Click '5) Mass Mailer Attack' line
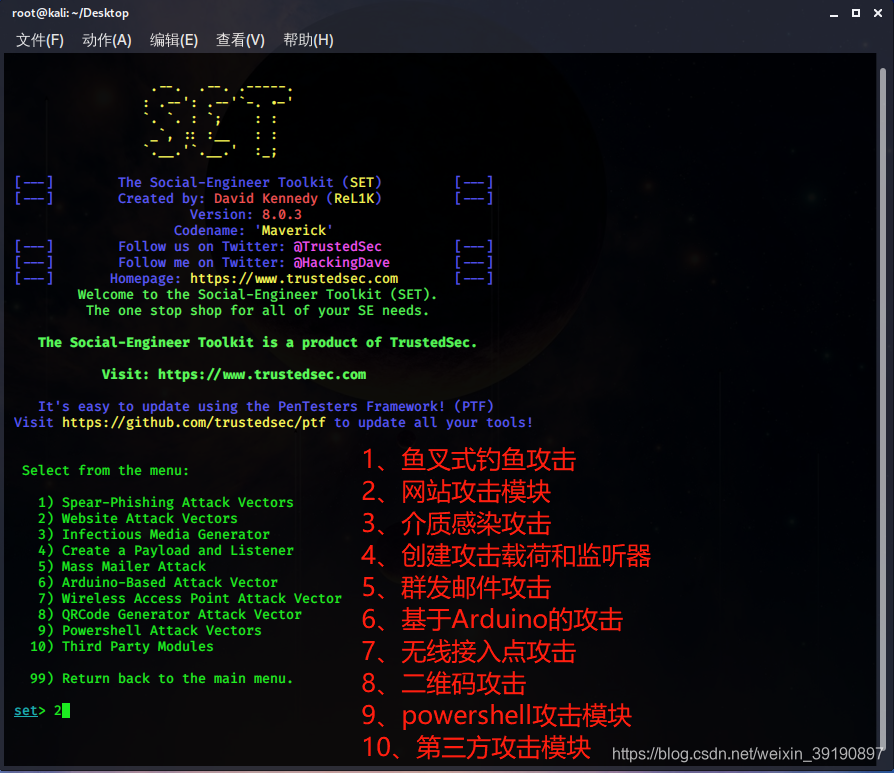 pos(121,566)
